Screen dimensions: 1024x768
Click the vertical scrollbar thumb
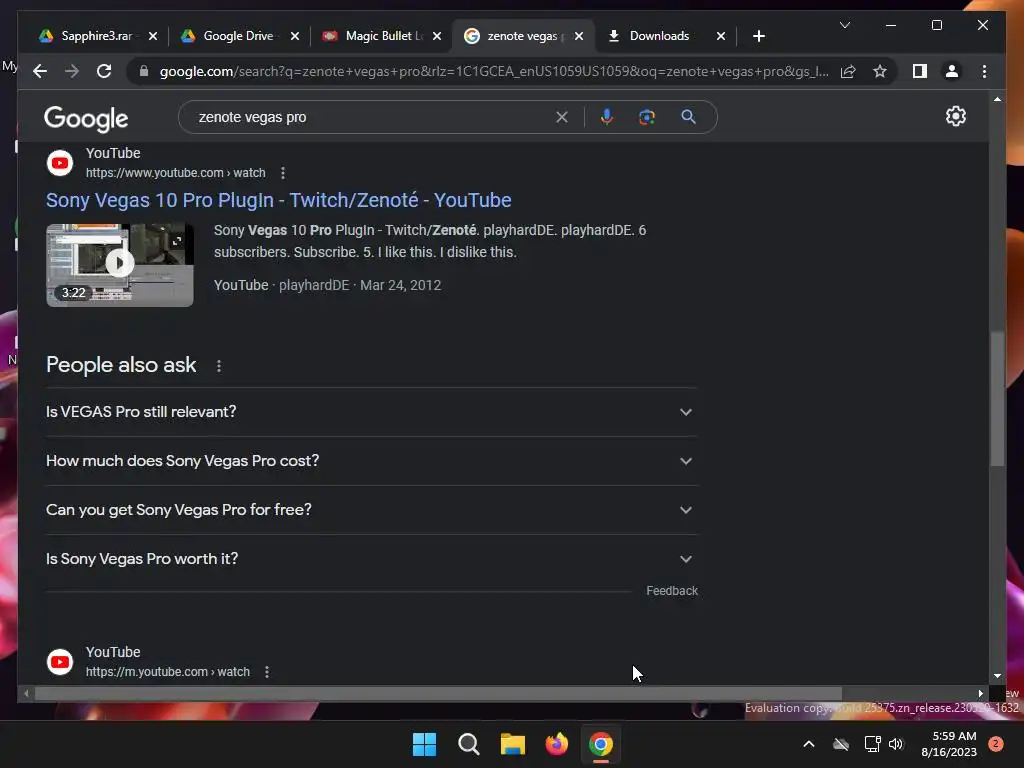(x=997, y=398)
